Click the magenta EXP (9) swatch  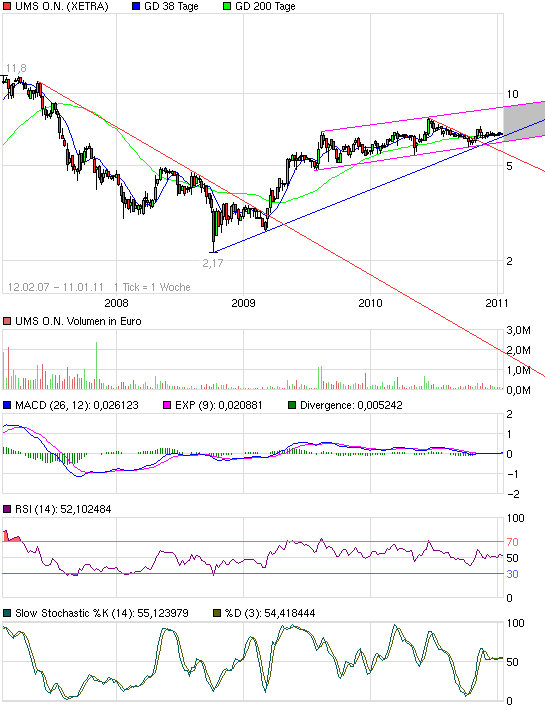coord(167,405)
